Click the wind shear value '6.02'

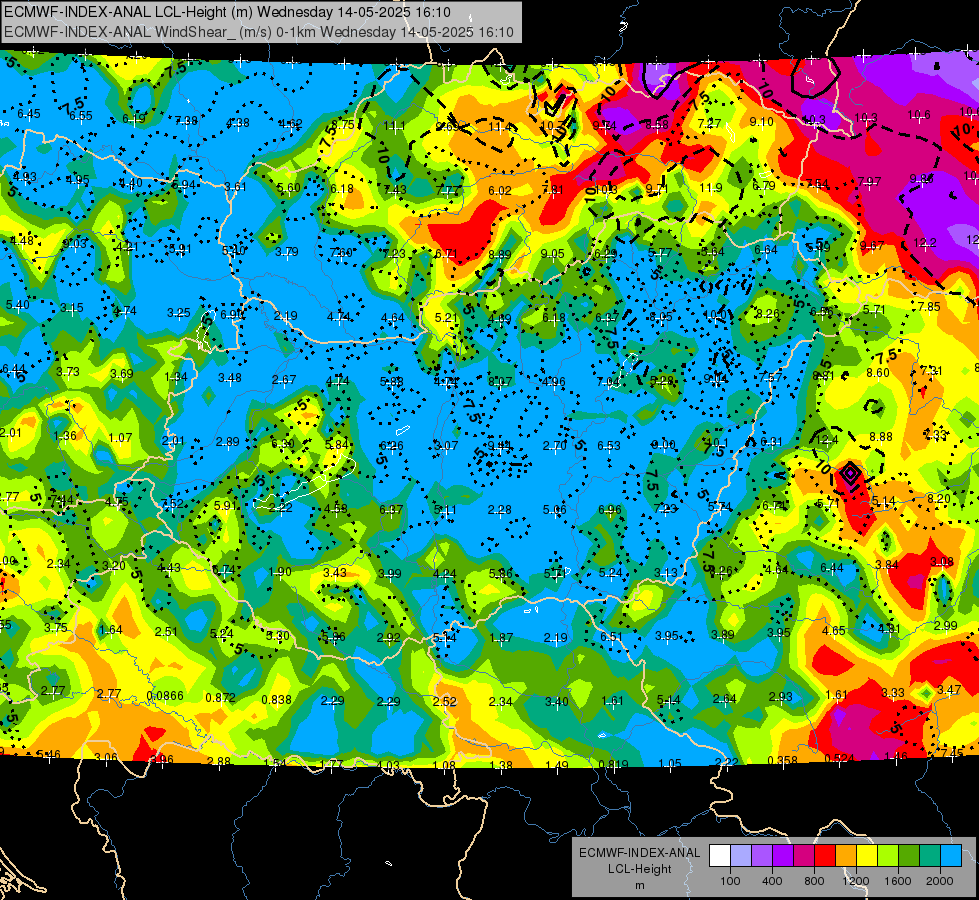tap(499, 190)
